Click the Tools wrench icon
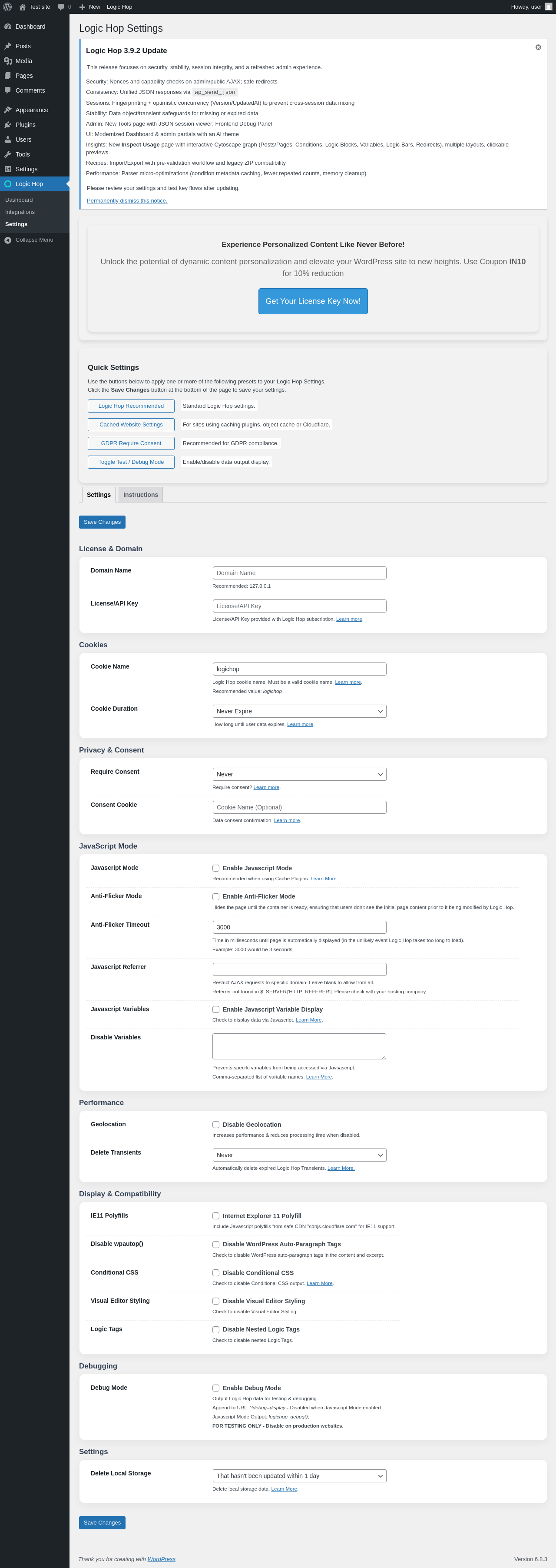The image size is (556, 1568). pos(8,155)
